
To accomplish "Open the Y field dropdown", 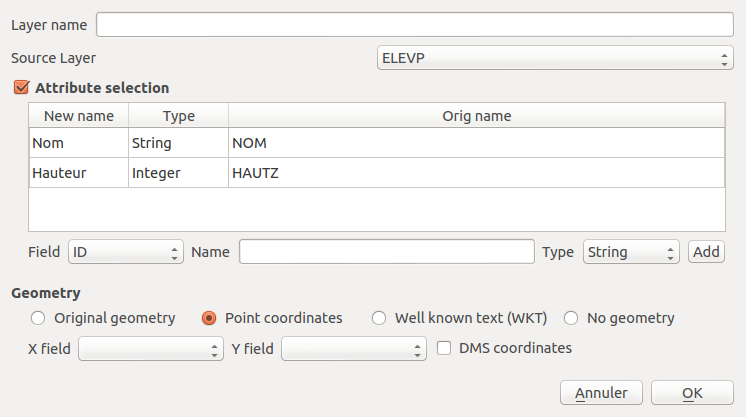I will [x=353, y=349].
